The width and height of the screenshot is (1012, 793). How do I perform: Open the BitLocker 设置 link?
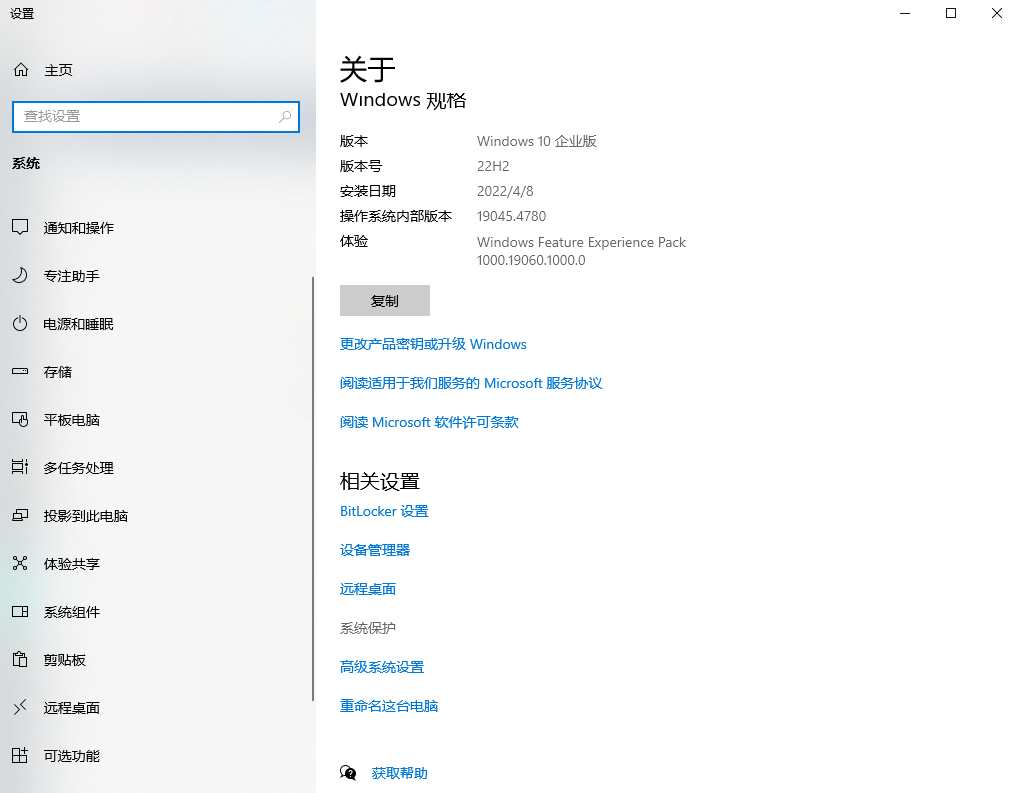pyautogui.click(x=384, y=511)
